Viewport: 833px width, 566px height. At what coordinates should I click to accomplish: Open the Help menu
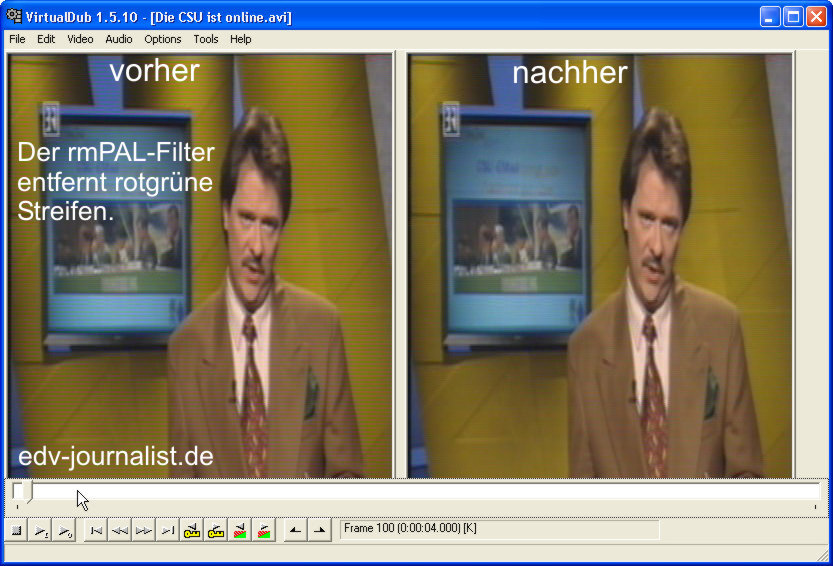pyautogui.click(x=240, y=39)
